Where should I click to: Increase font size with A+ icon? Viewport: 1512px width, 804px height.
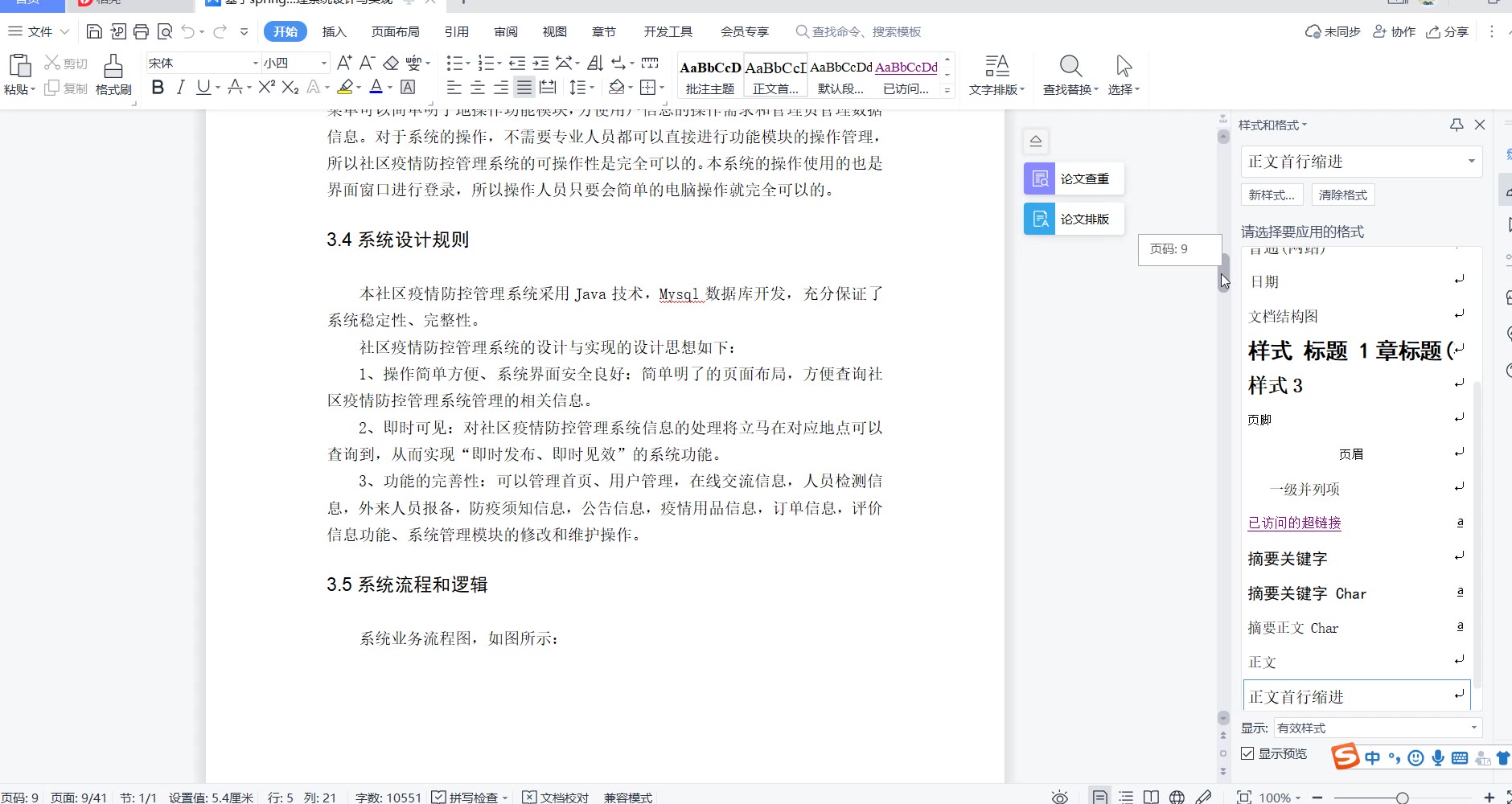tap(344, 63)
